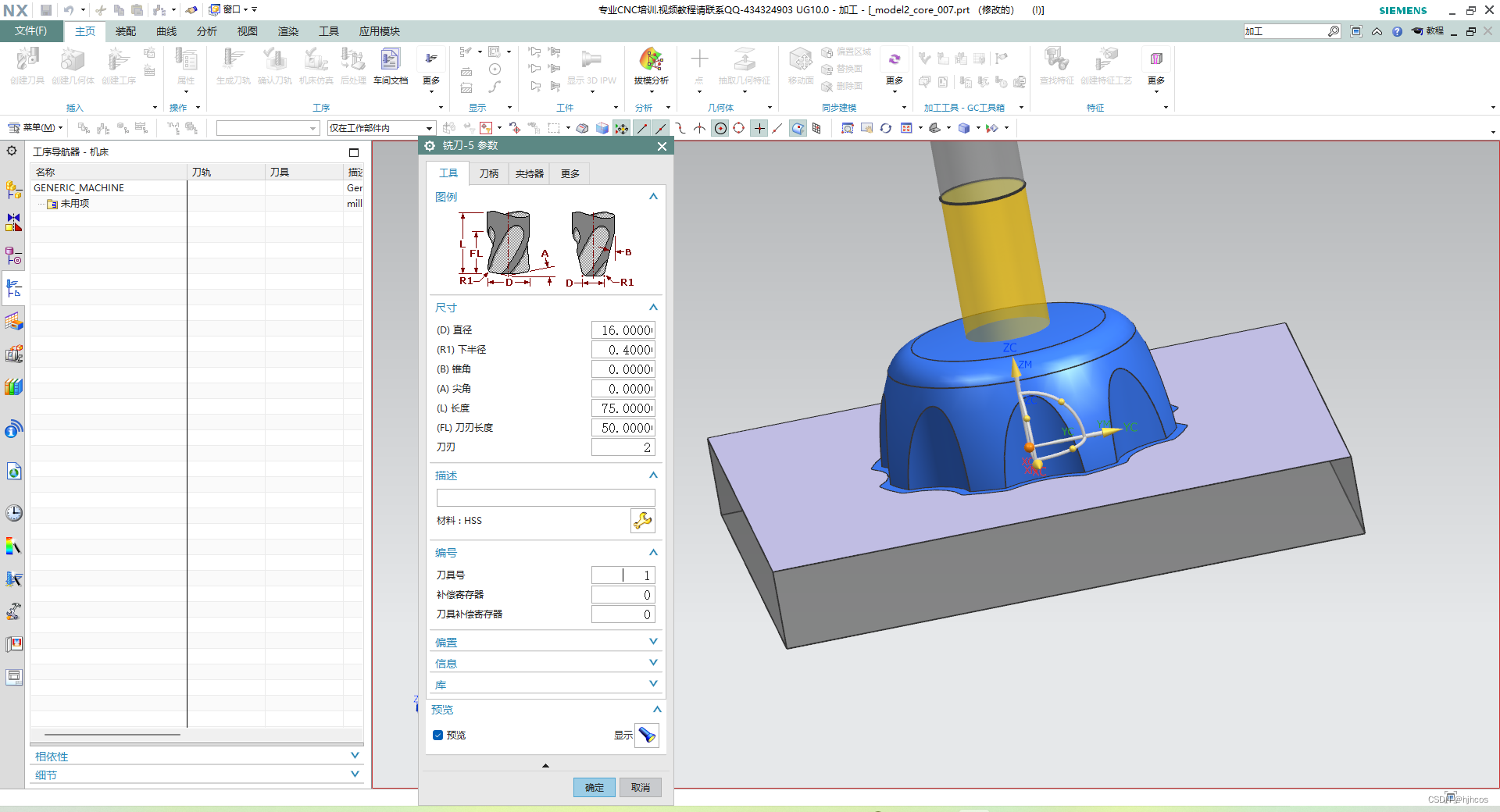Screen dimensions: 1500x812
Task: Click the dialog settings gear icon
Action: click(x=430, y=146)
